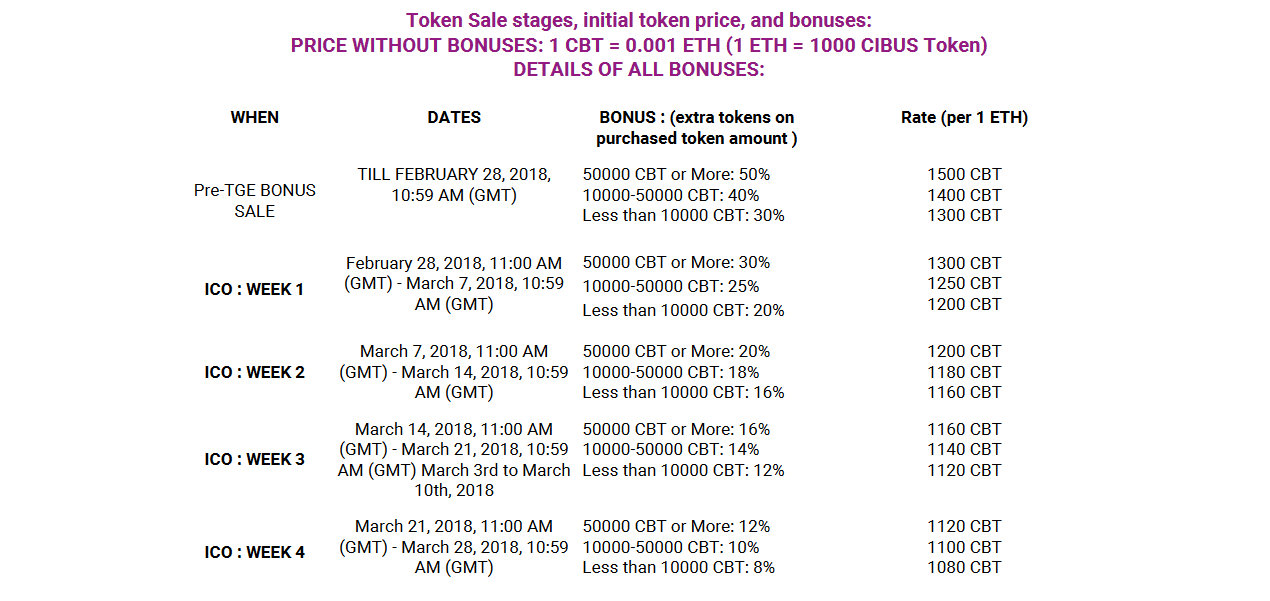Click the 'DETAILS OF ALL BONUSES' heading
This screenshot has height=601, width=1270.
coord(639,70)
